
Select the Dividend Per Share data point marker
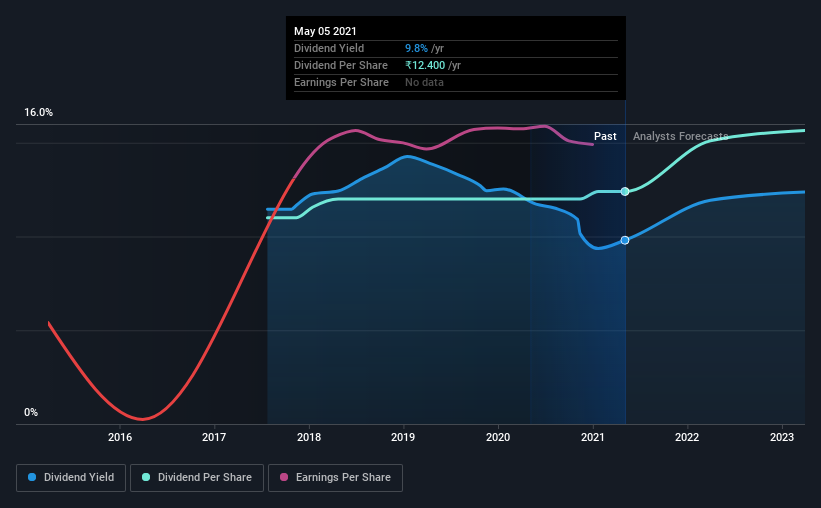click(625, 192)
